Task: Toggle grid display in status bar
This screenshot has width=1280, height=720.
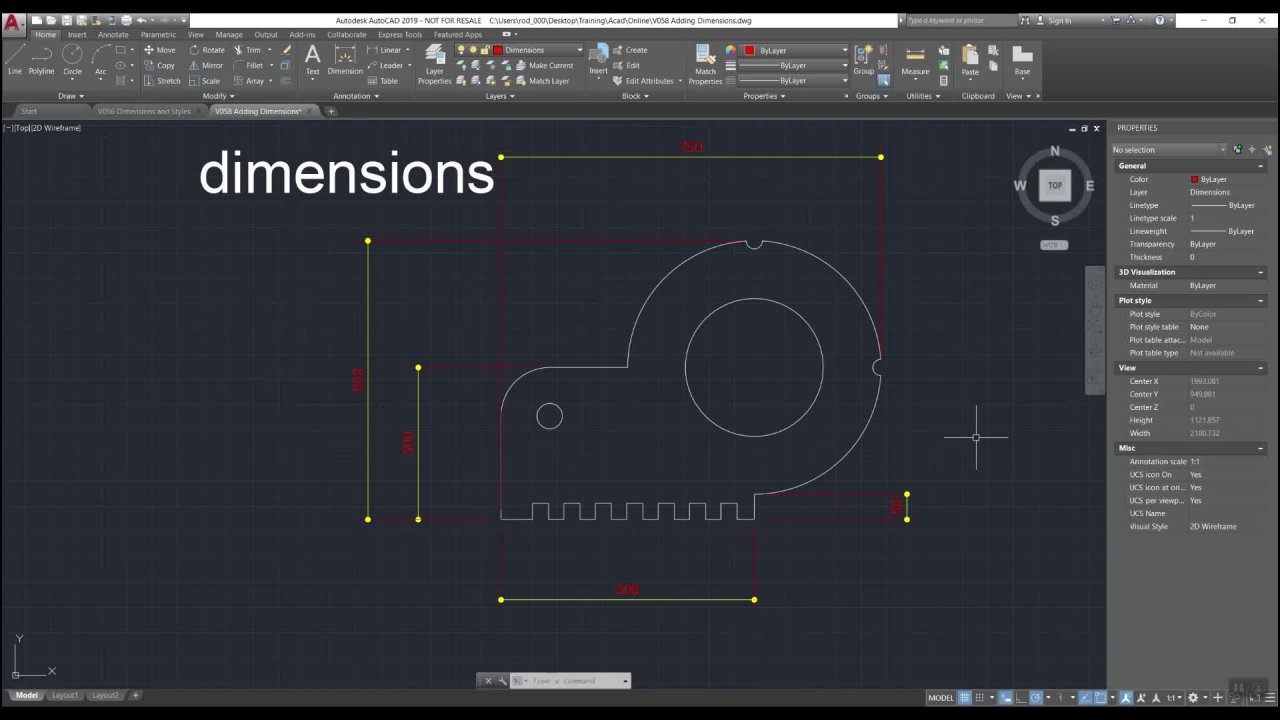Action: [x=965, y=697]
